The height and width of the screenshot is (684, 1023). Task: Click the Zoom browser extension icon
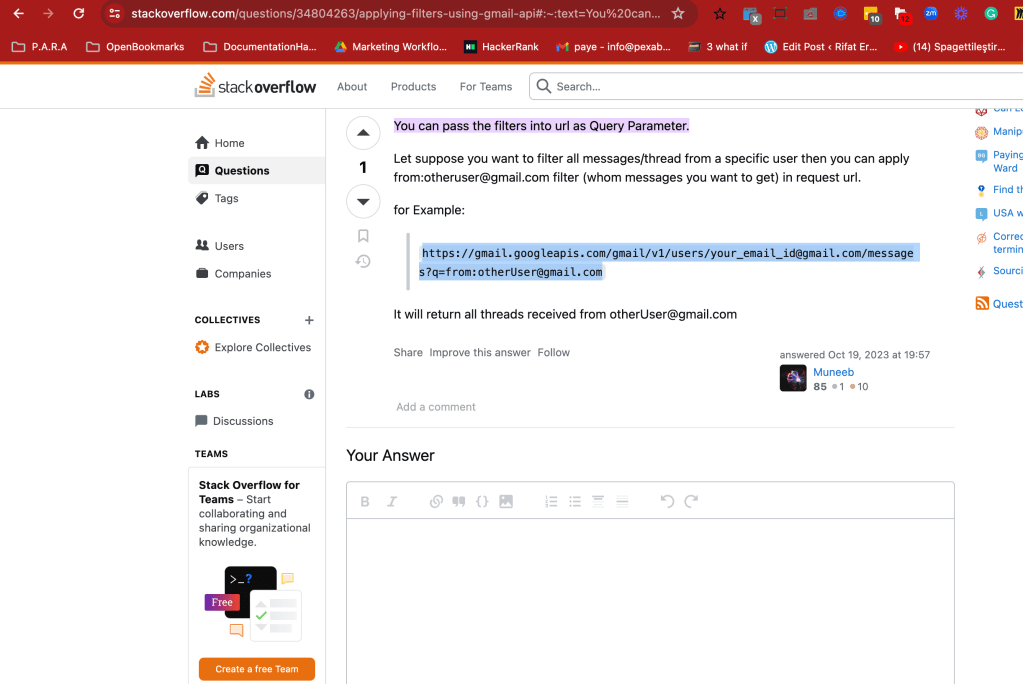(931, 13)
